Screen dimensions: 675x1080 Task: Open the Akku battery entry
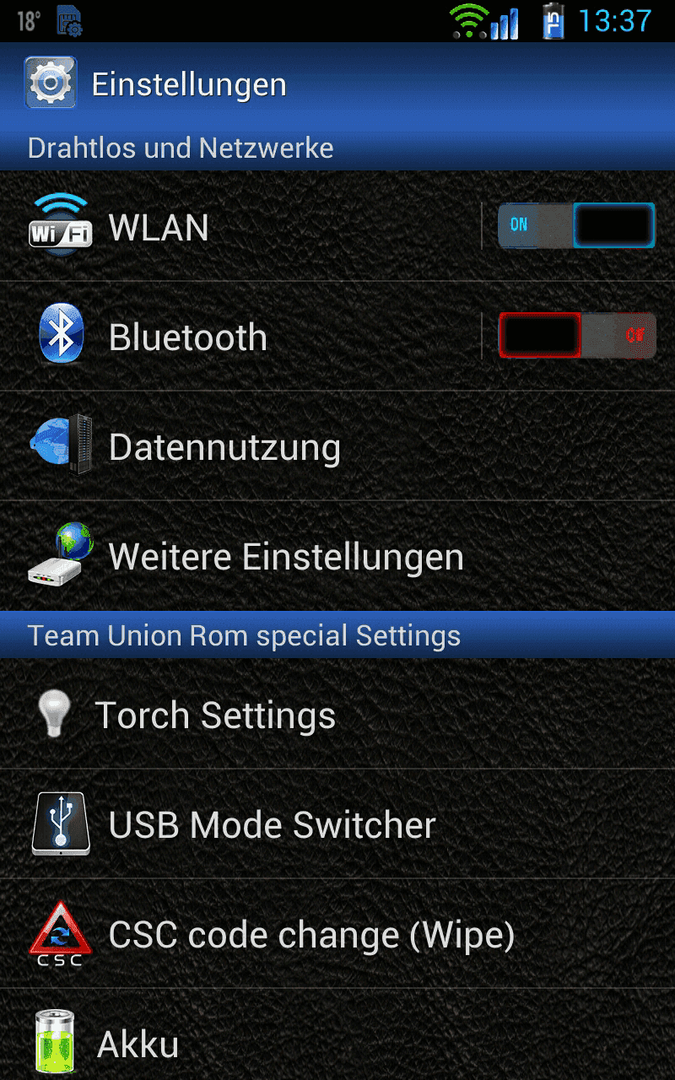click(338, 1035)
